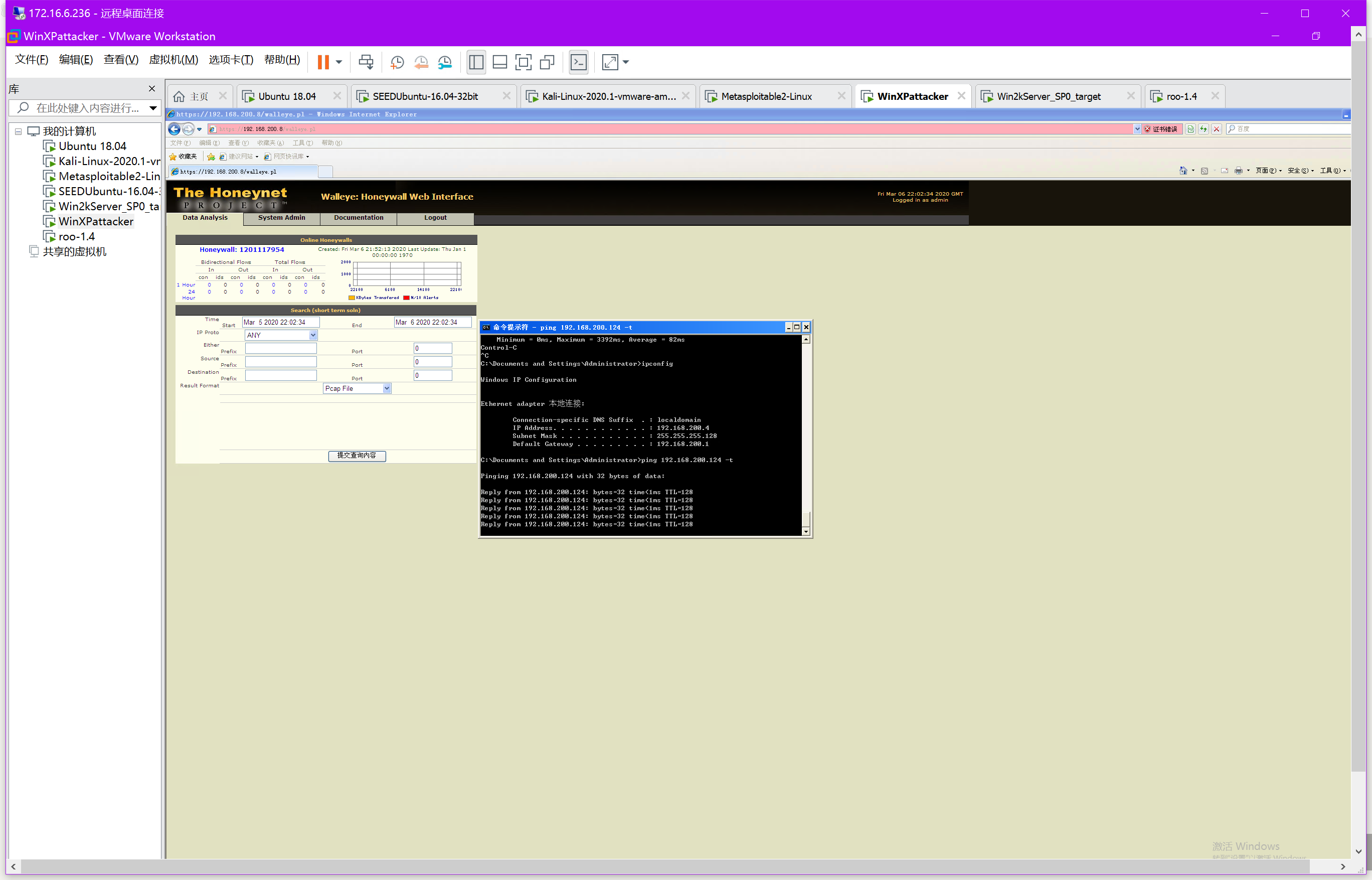Open the IP Proto ANY dropdown
Screen dimensions: 1372x880
point(281,336)
